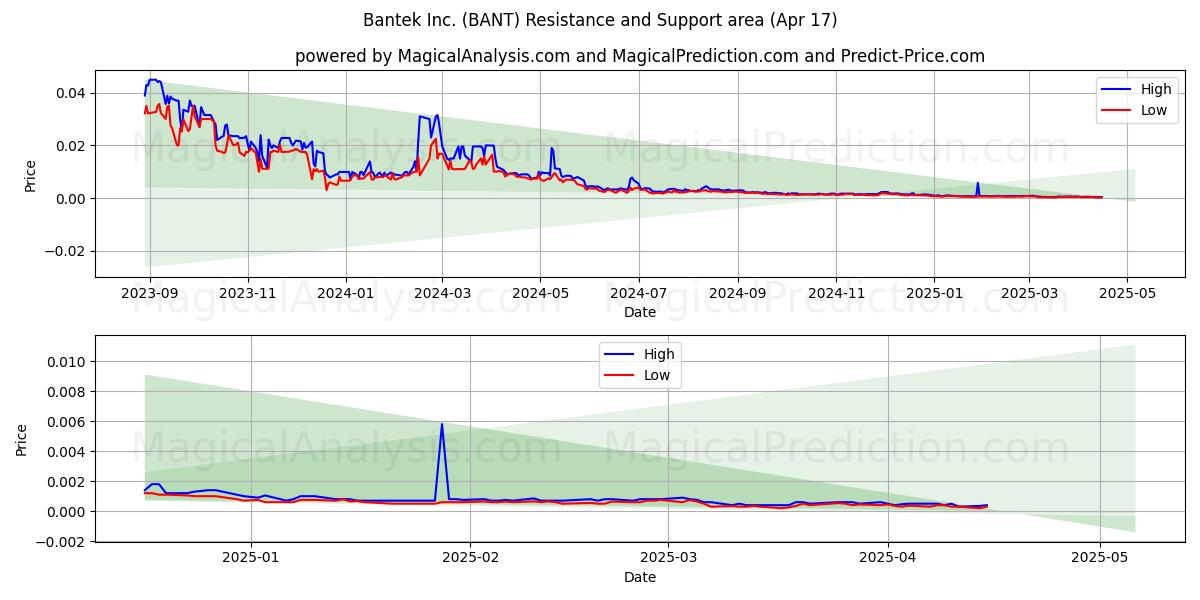Click the blue High spike peak in bottom chart
Screen dimensions: 1200x600
pyautogui.click(x=442, y=424)
